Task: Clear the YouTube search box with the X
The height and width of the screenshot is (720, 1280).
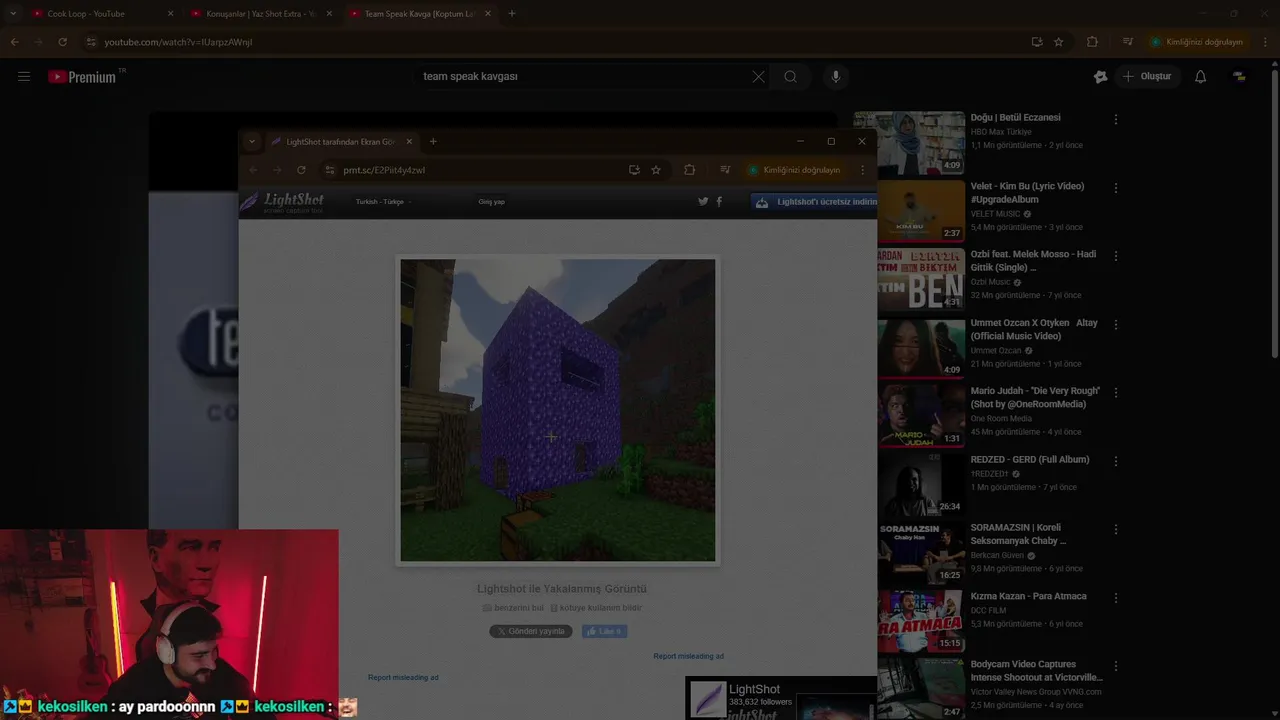Action: tap(758, 76)
